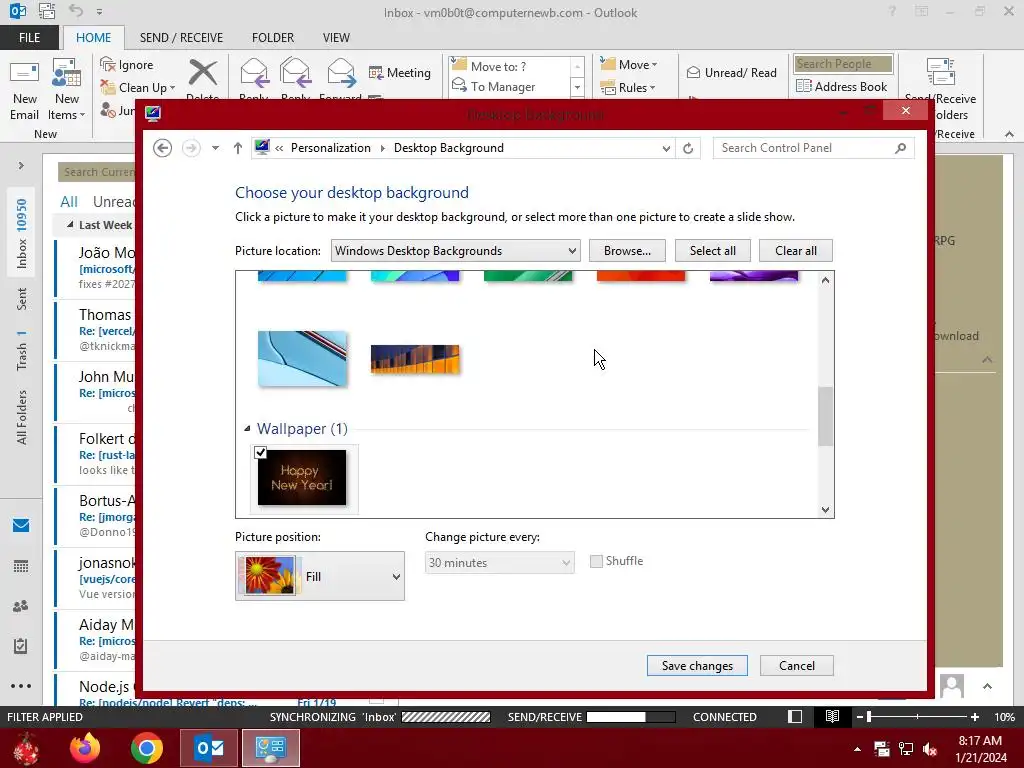The image size is (1024, 768).
Task: Switch to Normal view in status bar
Action: point(795,716)
